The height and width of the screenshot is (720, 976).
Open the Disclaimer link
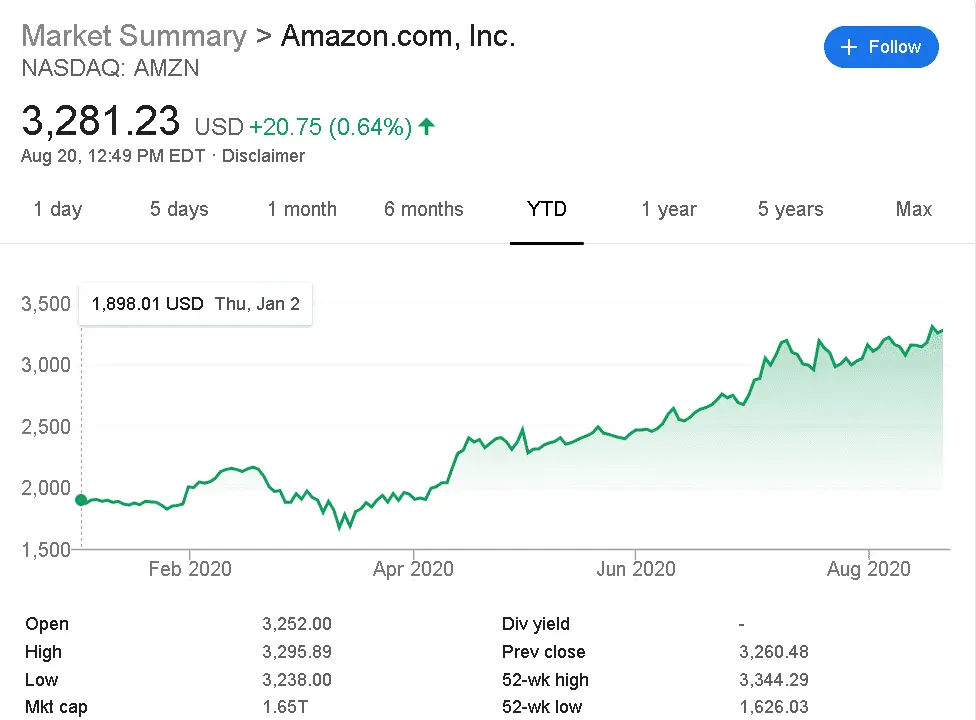[263, 156]
